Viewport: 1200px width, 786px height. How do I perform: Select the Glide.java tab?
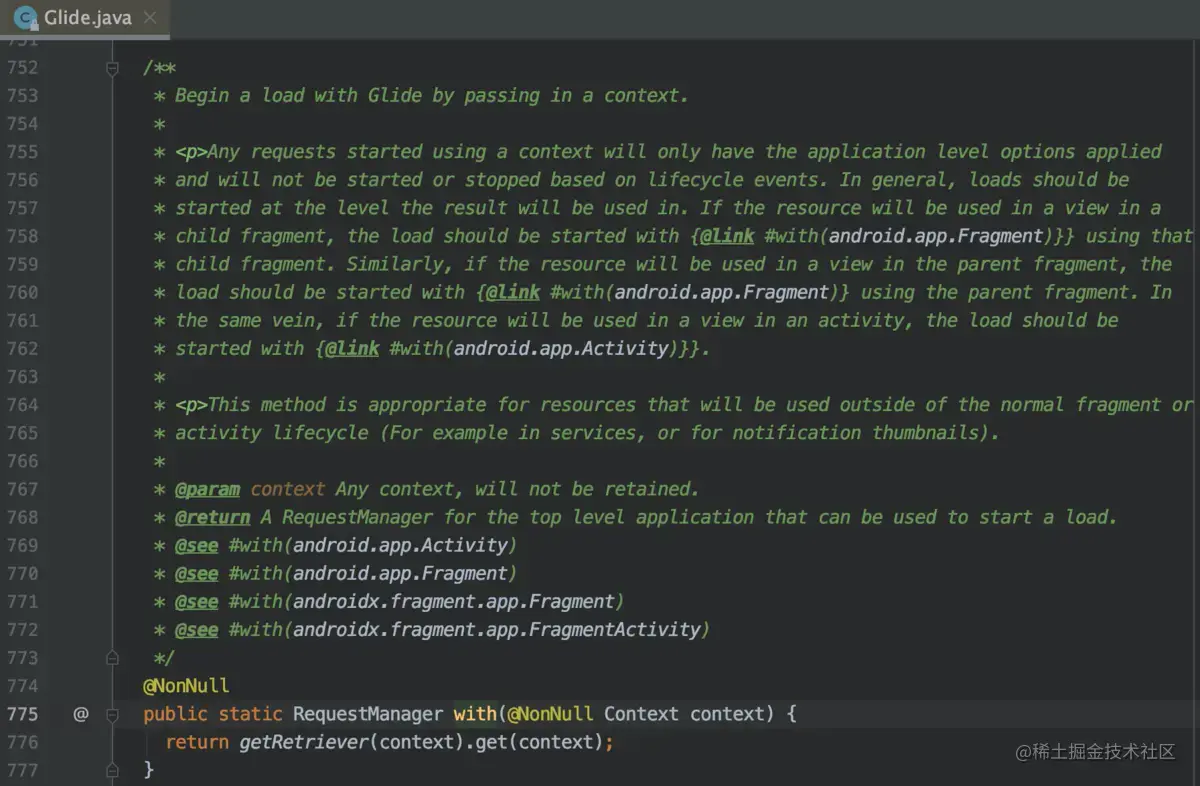(x=86, y=18)
